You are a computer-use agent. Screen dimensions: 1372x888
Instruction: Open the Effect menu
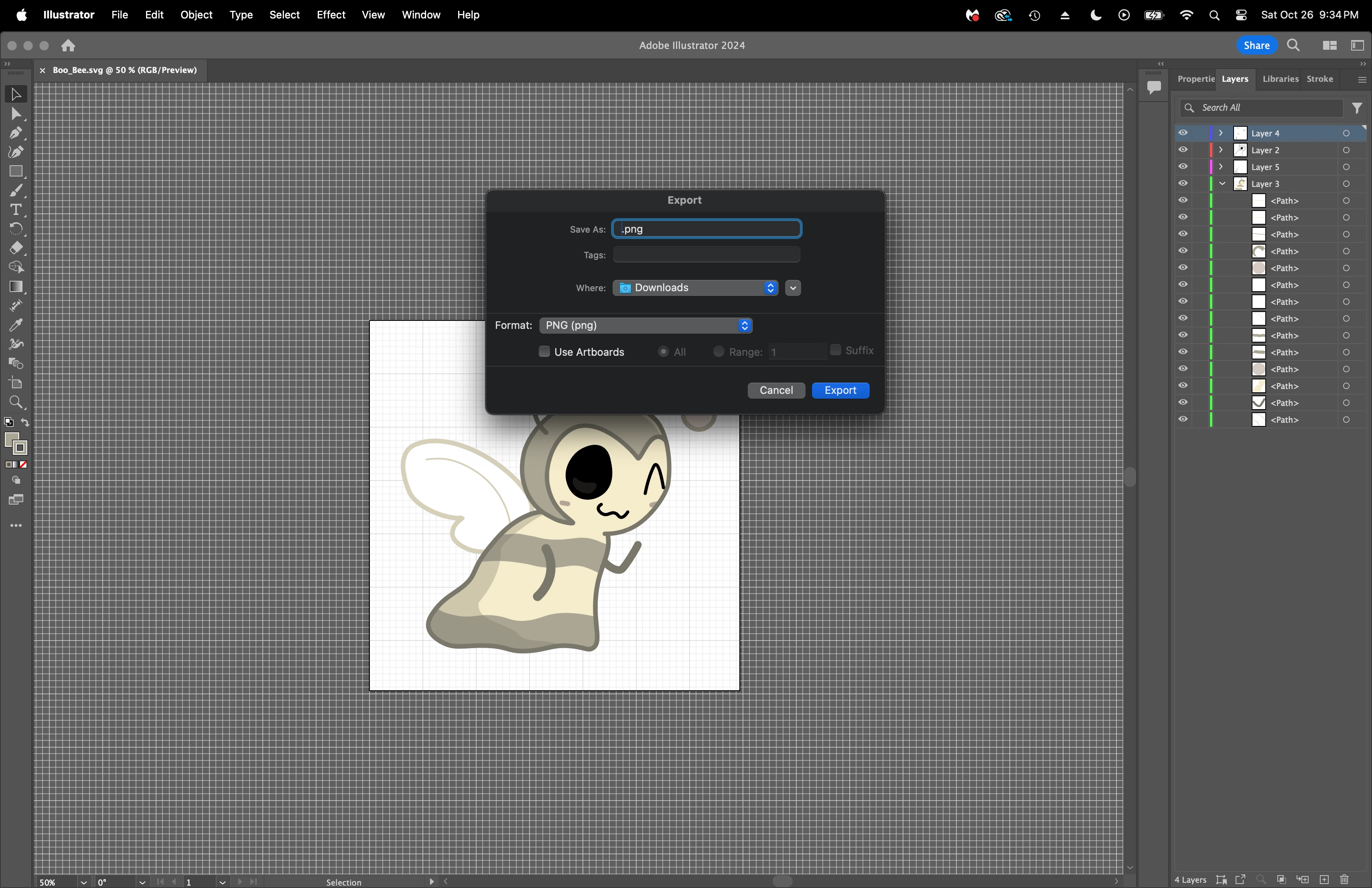[330, 15]
